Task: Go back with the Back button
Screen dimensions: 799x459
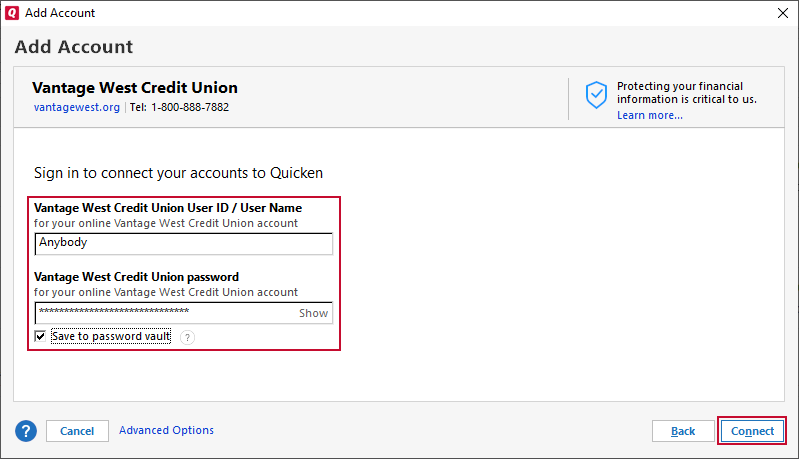Action: pyautogui.click(x=683, y=431)
